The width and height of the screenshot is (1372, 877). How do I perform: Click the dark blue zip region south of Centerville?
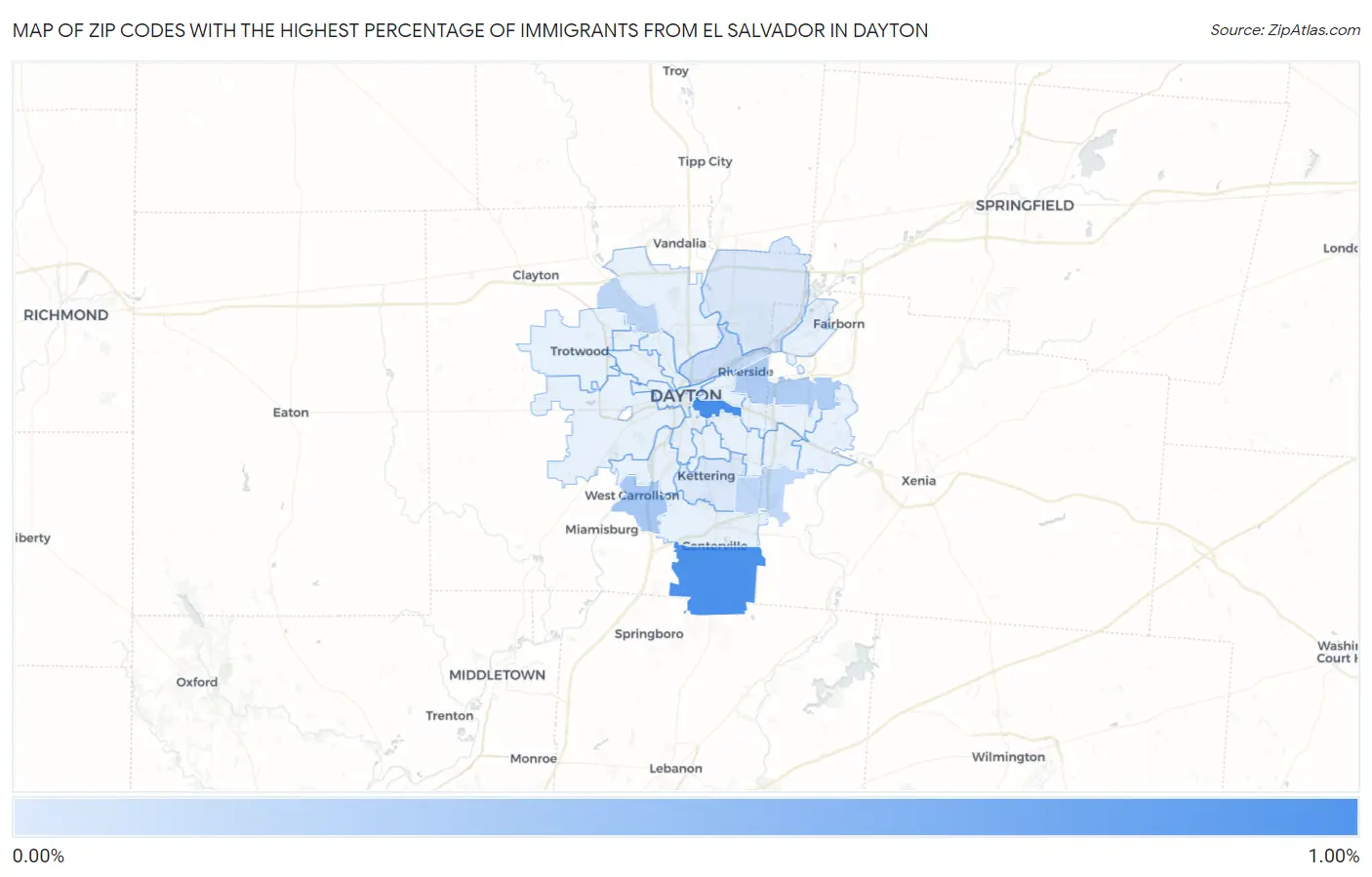(717, 581)
